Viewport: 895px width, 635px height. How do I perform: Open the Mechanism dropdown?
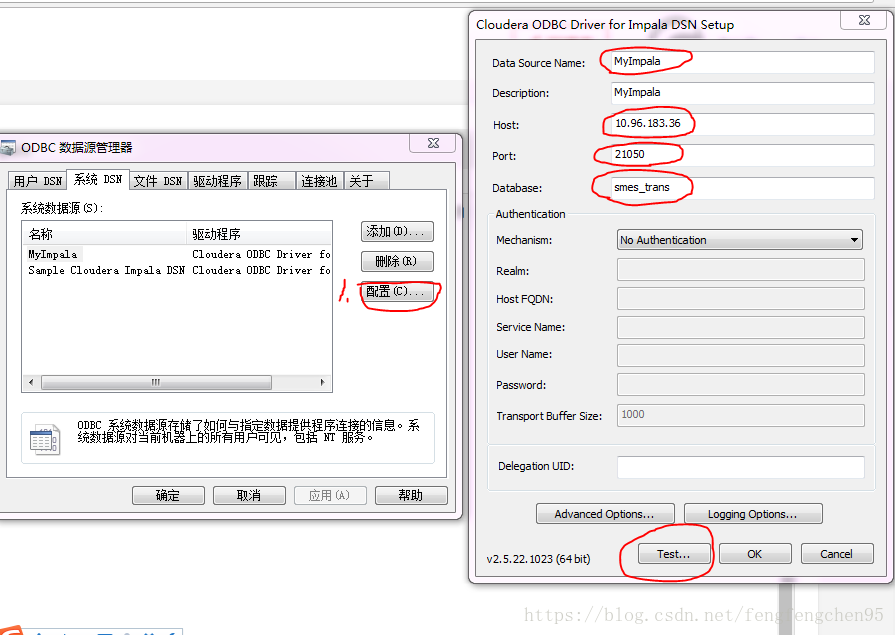[740, 240]
